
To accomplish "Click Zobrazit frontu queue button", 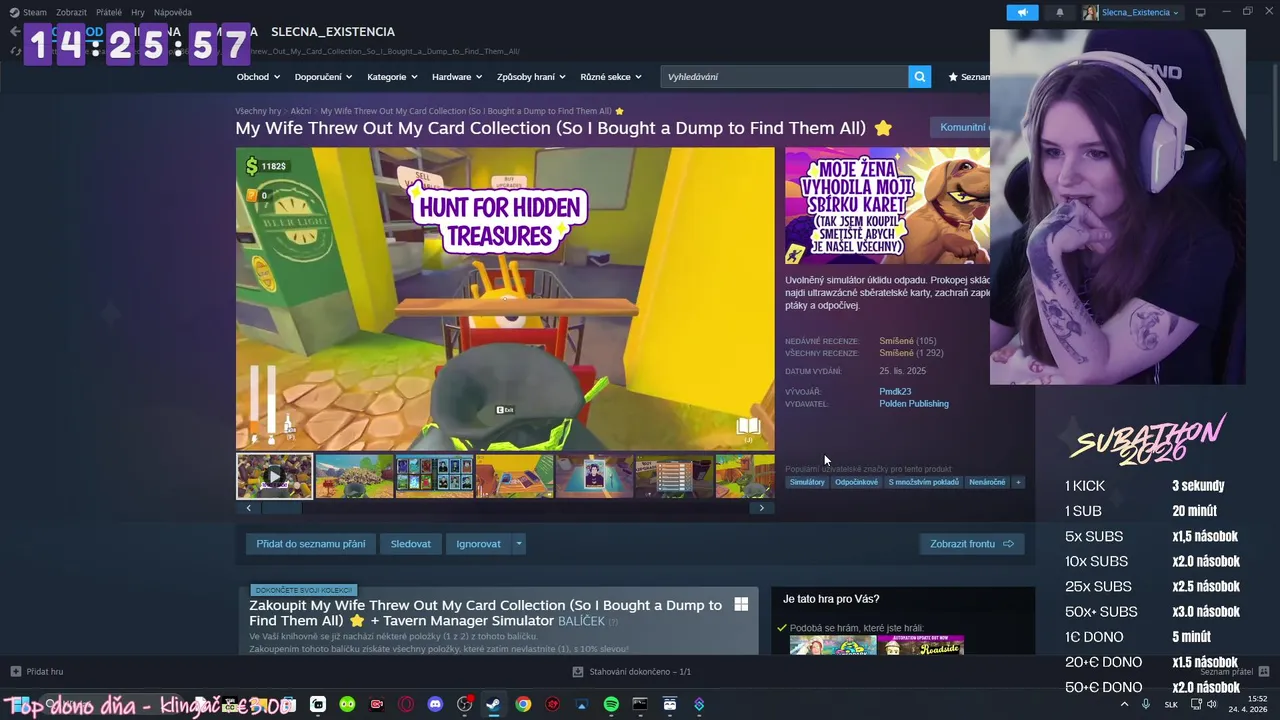I will [x=971, y=544].
